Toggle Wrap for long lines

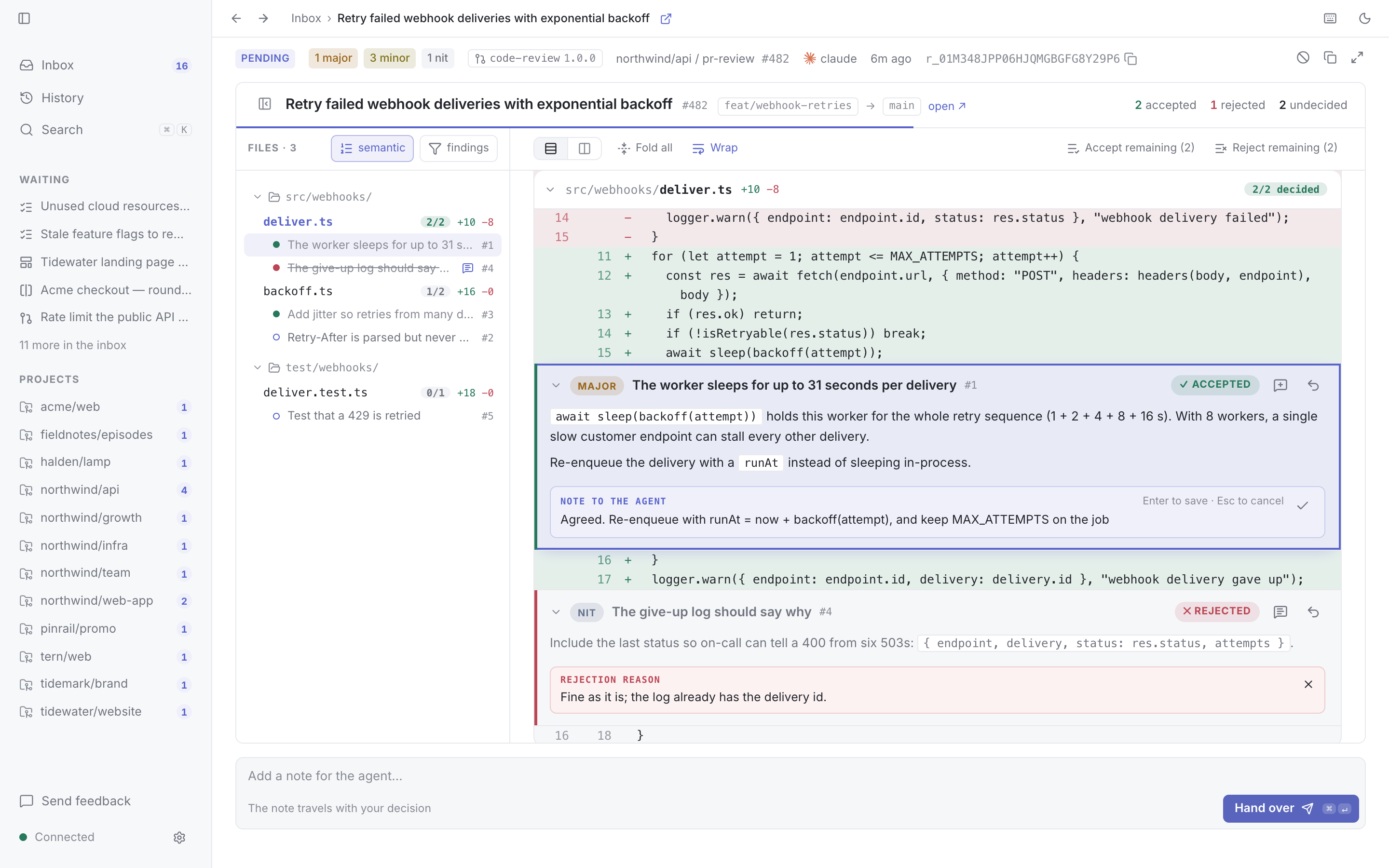point(715,148)
